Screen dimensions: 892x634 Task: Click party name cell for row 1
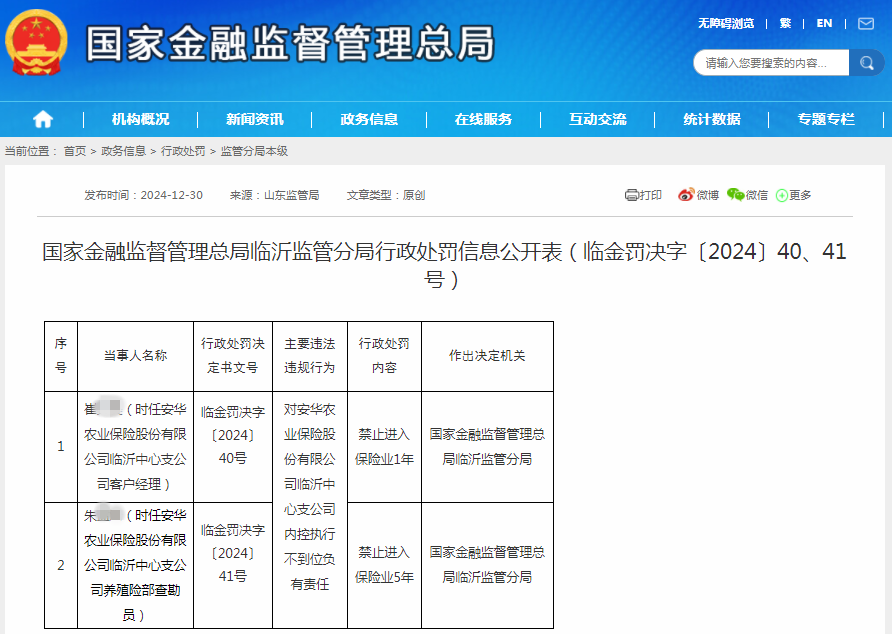(x=135, y=447)
